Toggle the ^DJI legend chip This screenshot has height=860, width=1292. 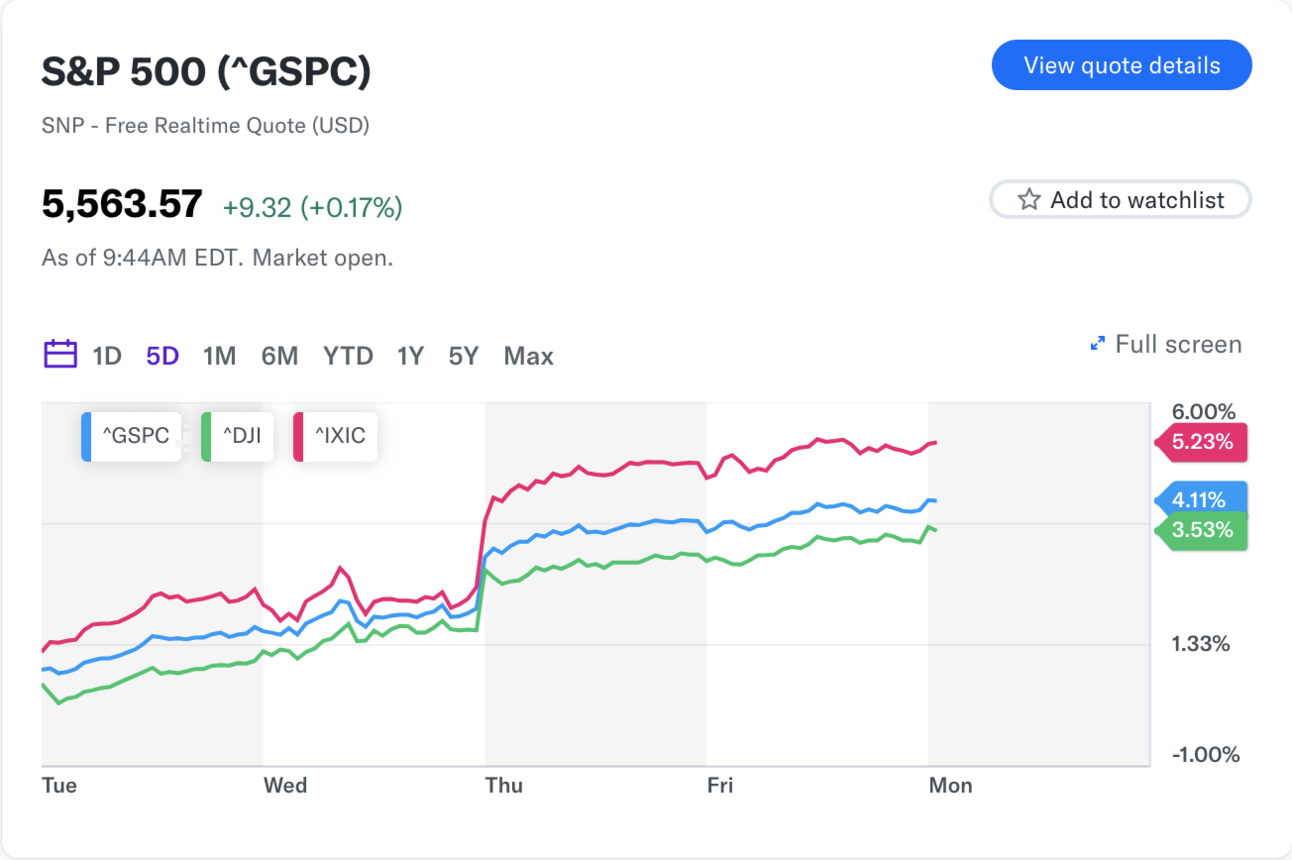pyautogui.click(x=238, y=436)
